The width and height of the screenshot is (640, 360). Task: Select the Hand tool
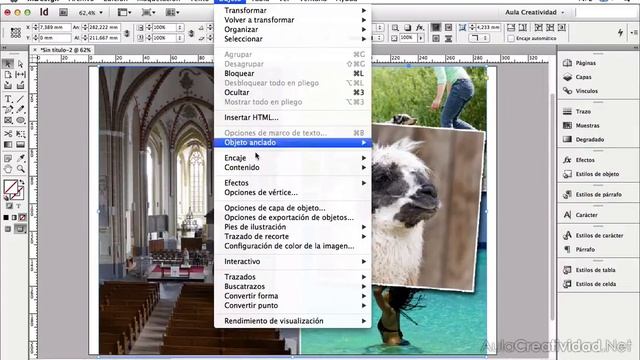pyautogui.click(x=8, y=169)
